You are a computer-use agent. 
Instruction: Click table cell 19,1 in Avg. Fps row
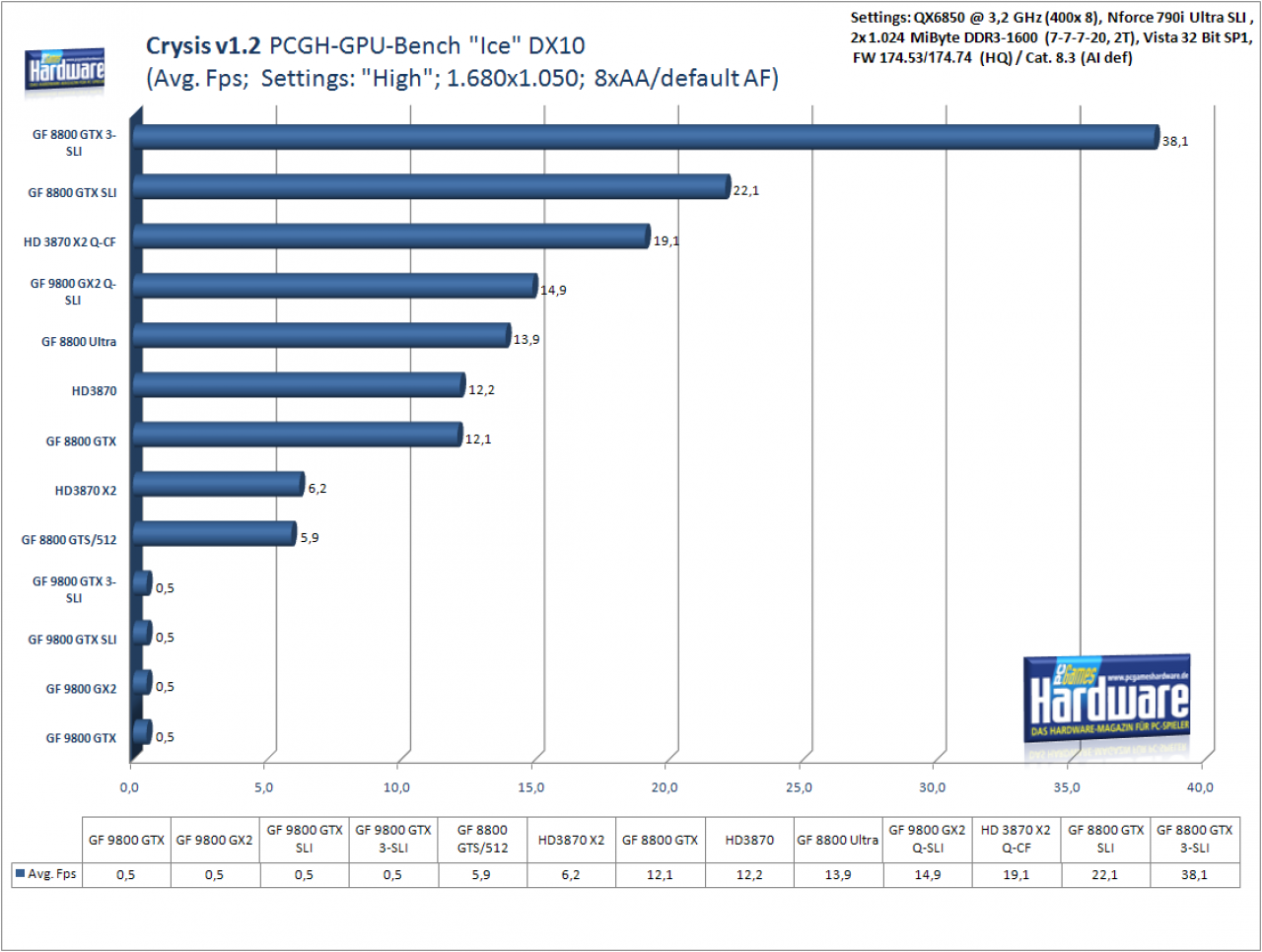[x=1017, y=874]
